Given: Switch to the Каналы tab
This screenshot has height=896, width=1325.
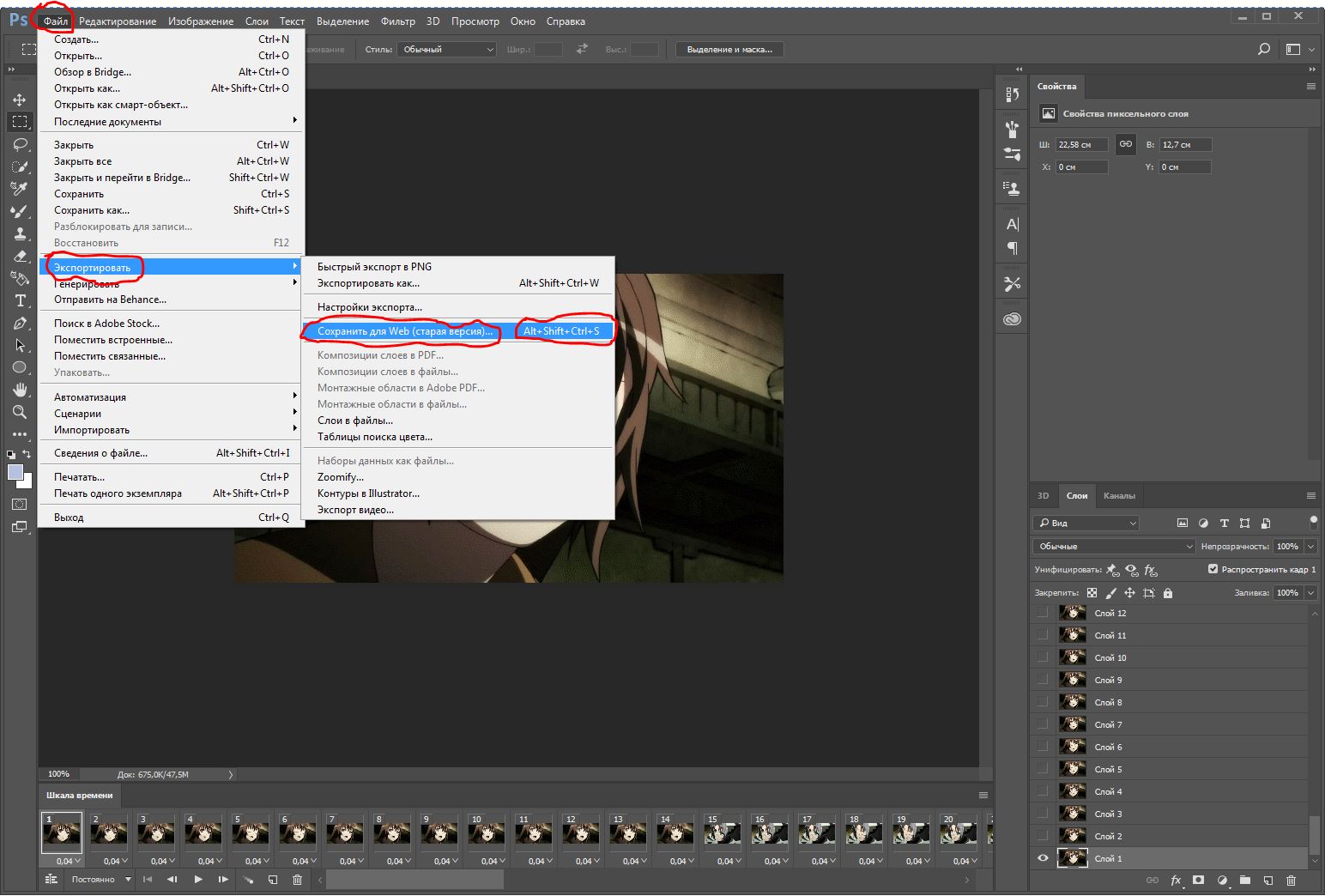Looking at the screenshot, I should (1118, 495).
